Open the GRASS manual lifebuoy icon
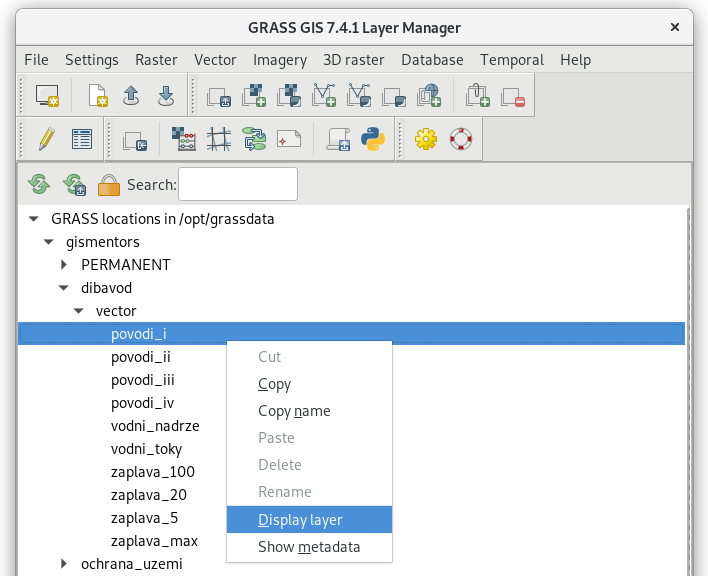 461,139
